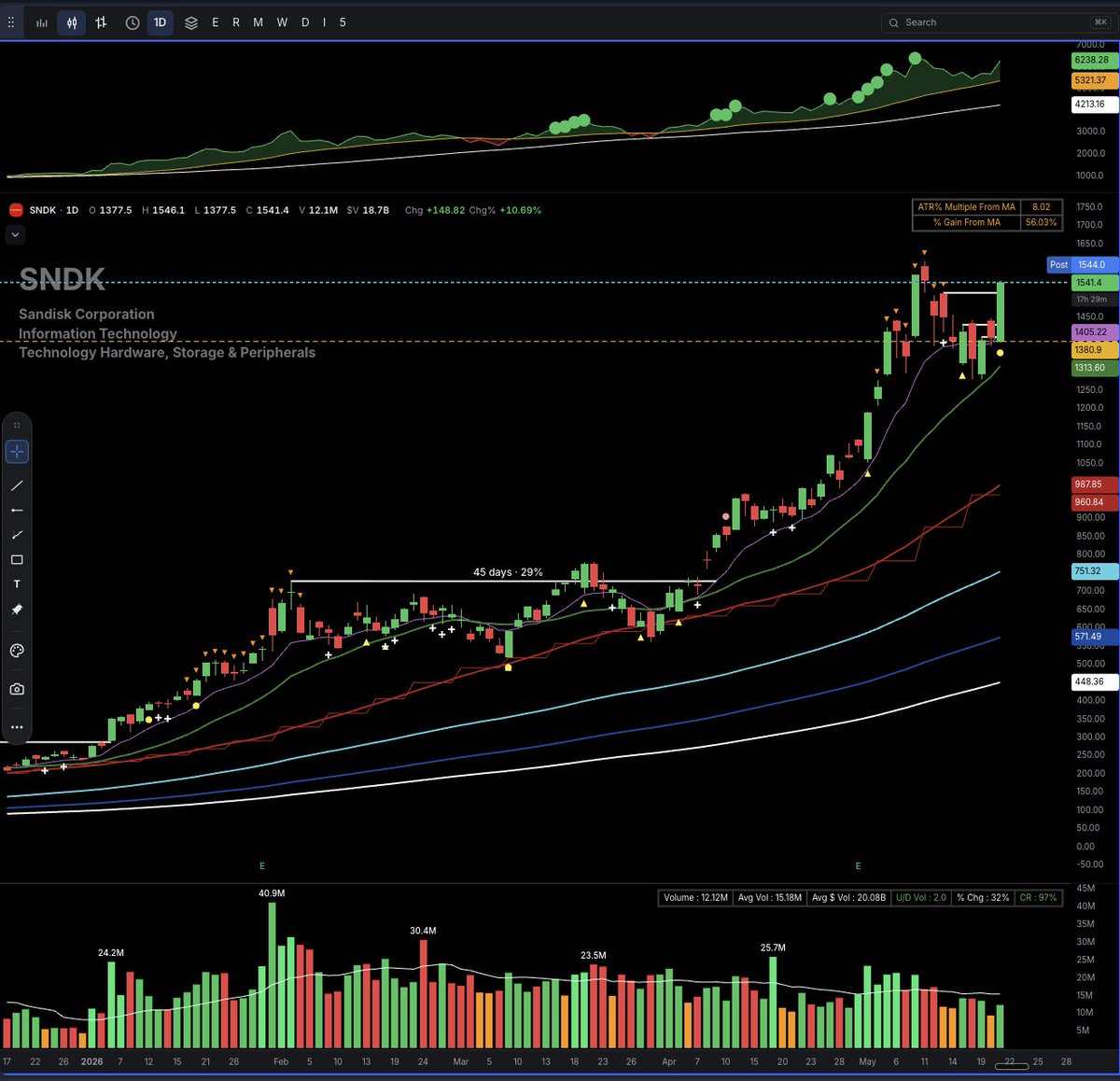The height and width of the screenshot is (1081, 1120).
Task: Select the rectangle drawing tool
Action: (x=17, y=560)
